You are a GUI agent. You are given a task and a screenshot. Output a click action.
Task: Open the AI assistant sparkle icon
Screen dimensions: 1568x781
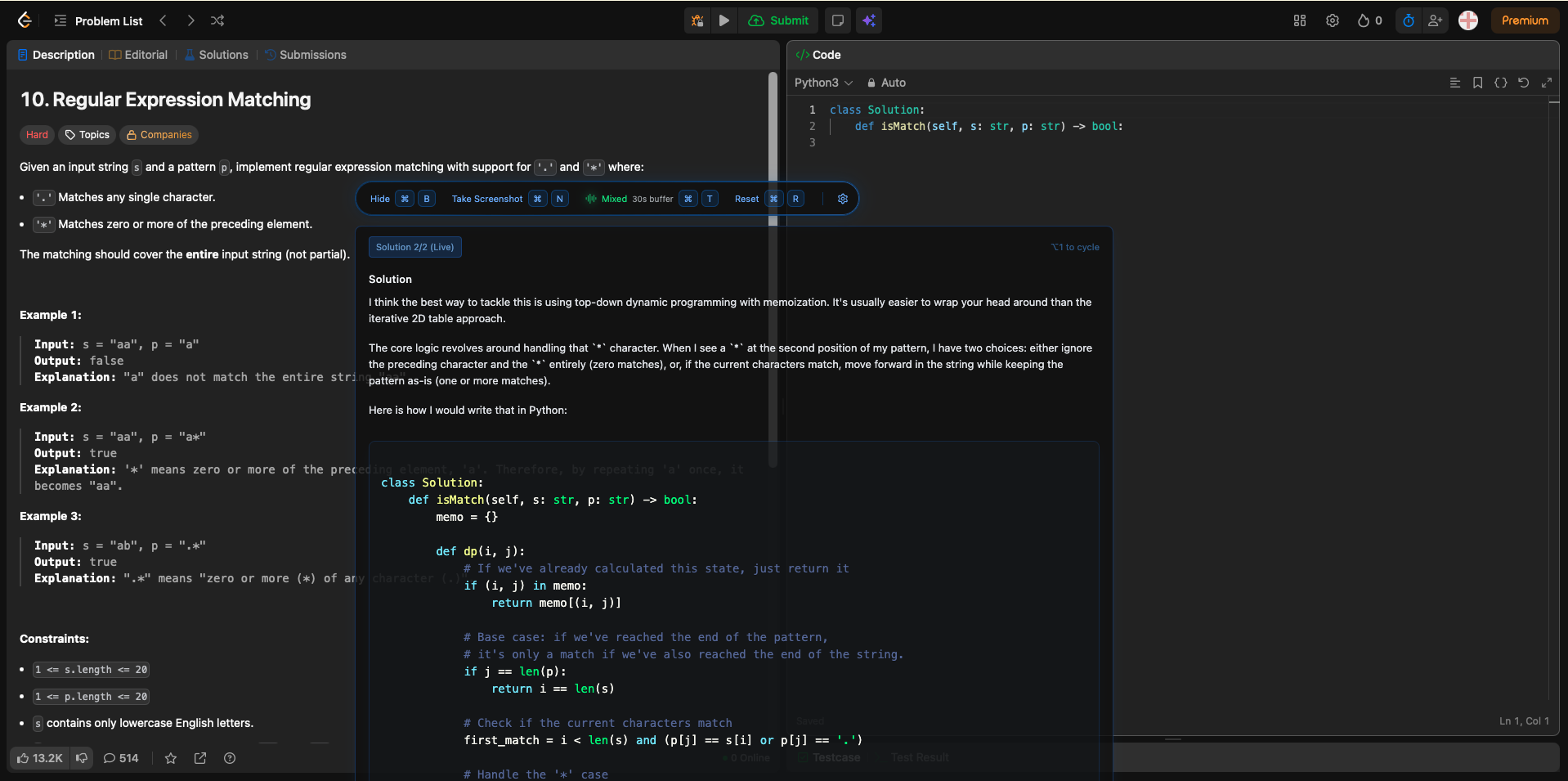[x=869, y=20]
